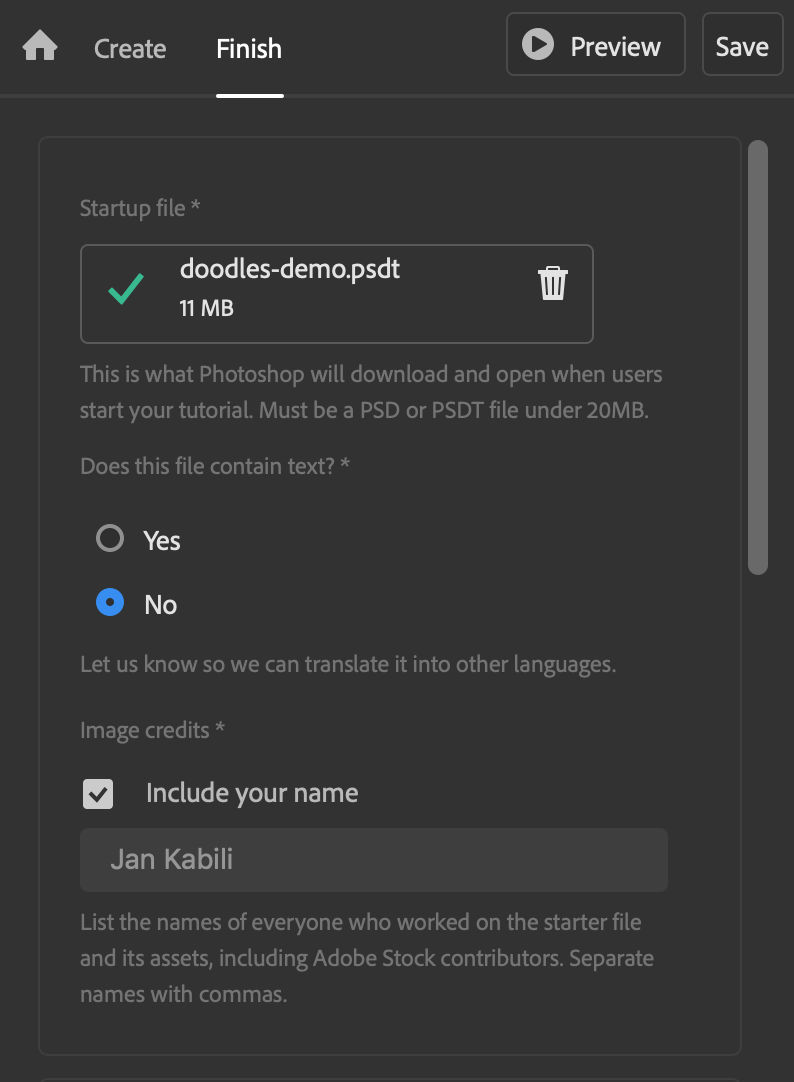Click the doodles-demo.psdt file name
The height and width of the screenshot is (1082, 794).
click(x=290, y=268)
